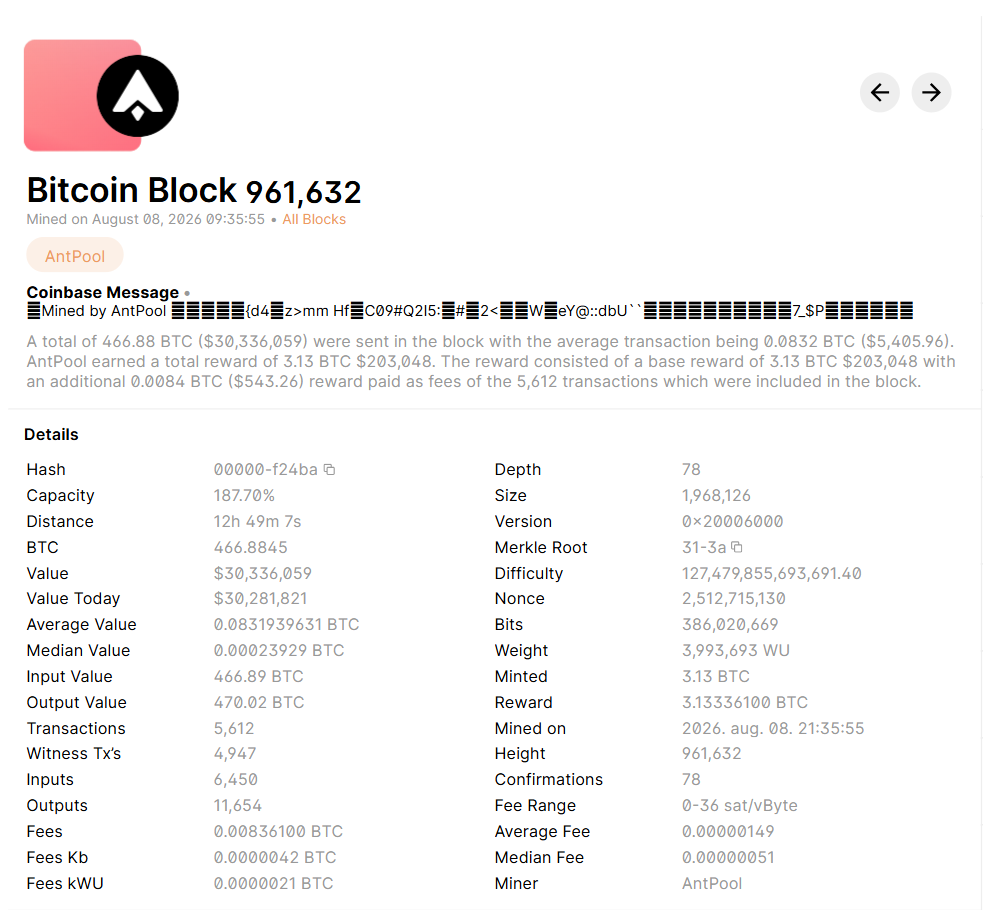Click the Reward 3.13336100 BTC value

[745, 702]
